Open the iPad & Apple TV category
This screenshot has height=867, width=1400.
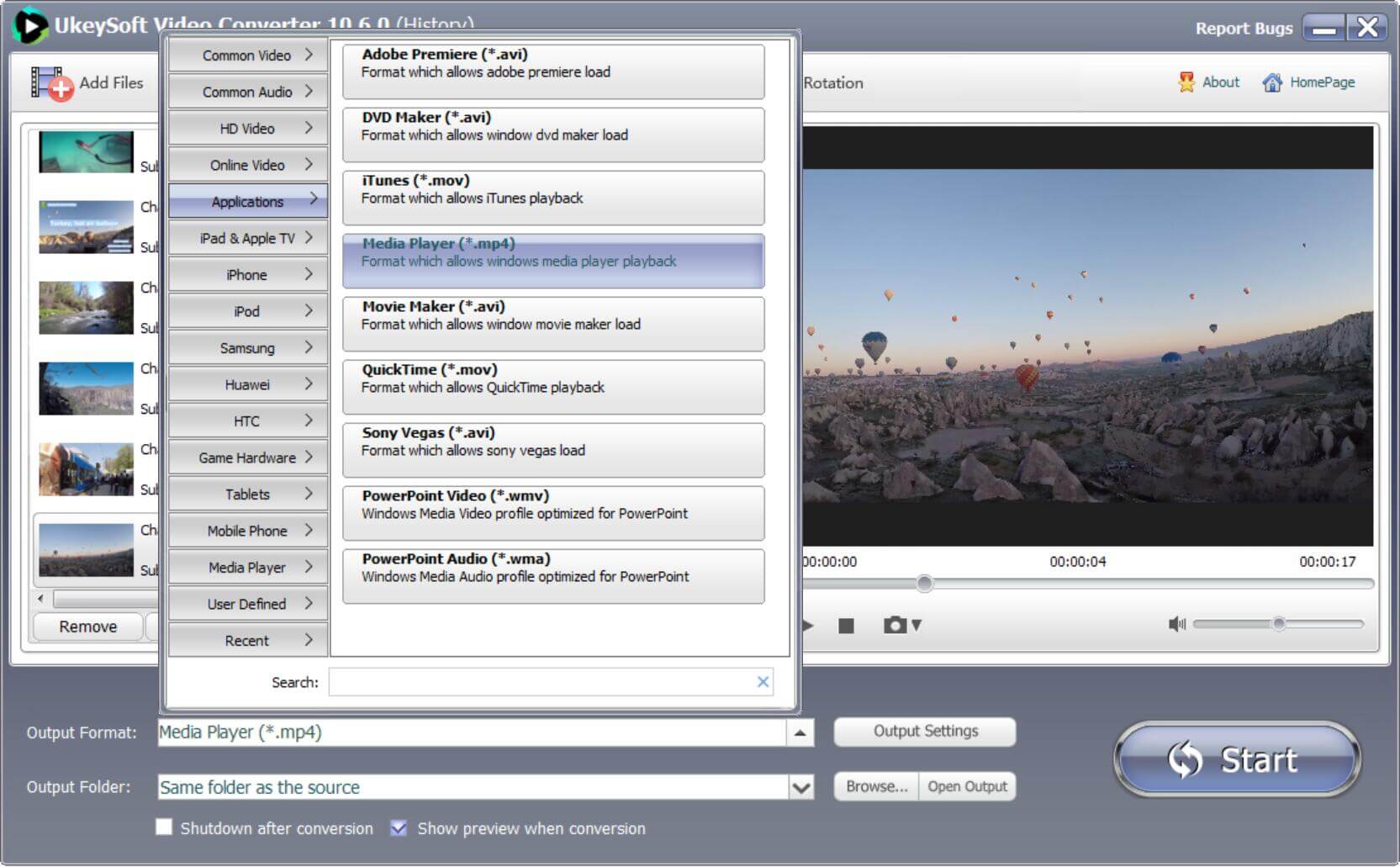(x=248, y=238)
